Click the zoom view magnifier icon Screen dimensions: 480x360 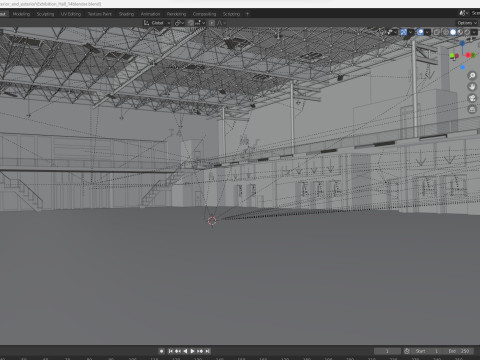(x=472, y=75)
